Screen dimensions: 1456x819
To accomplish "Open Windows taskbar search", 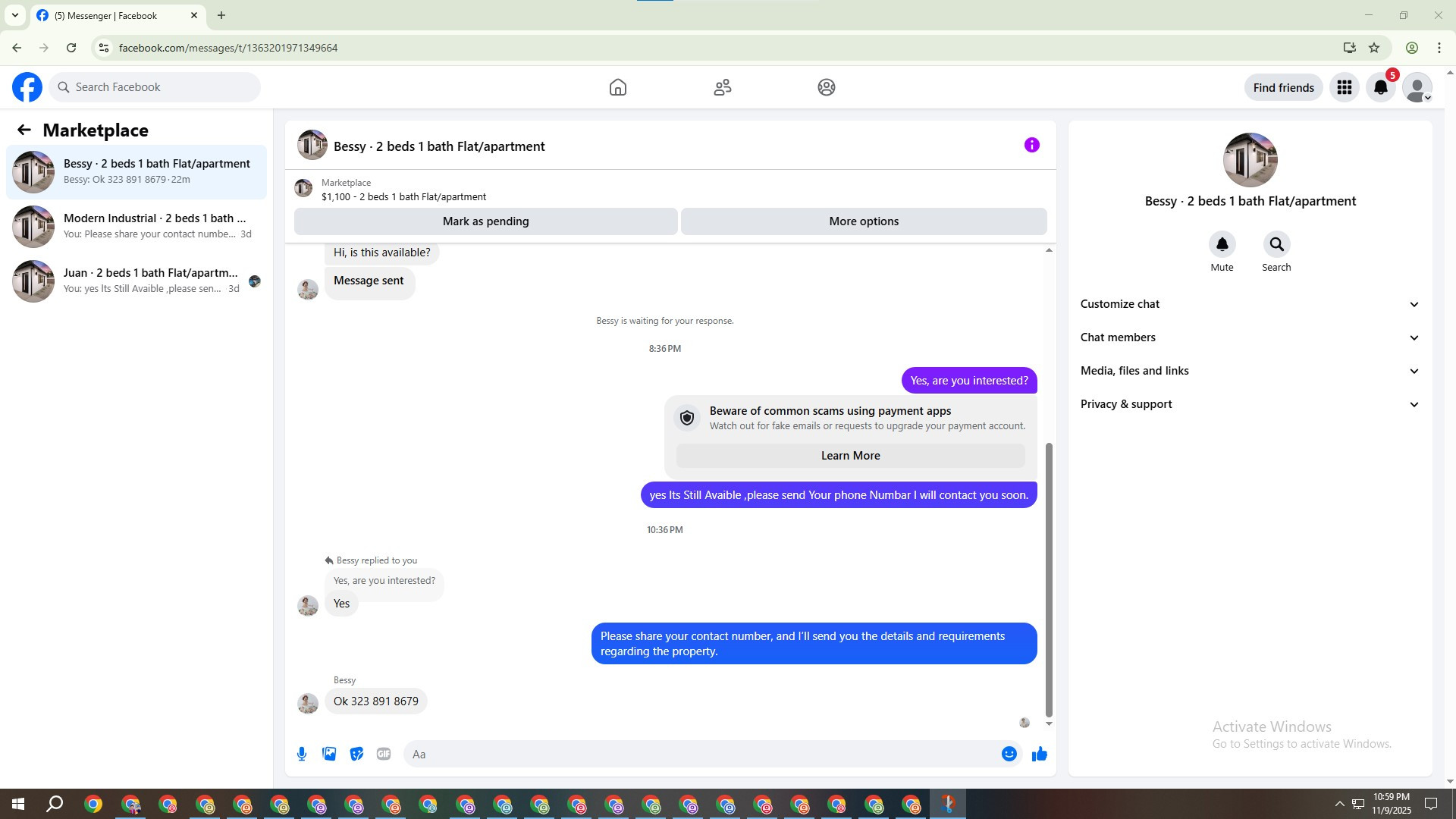I will pyautogui.click(x=55, y=804).
